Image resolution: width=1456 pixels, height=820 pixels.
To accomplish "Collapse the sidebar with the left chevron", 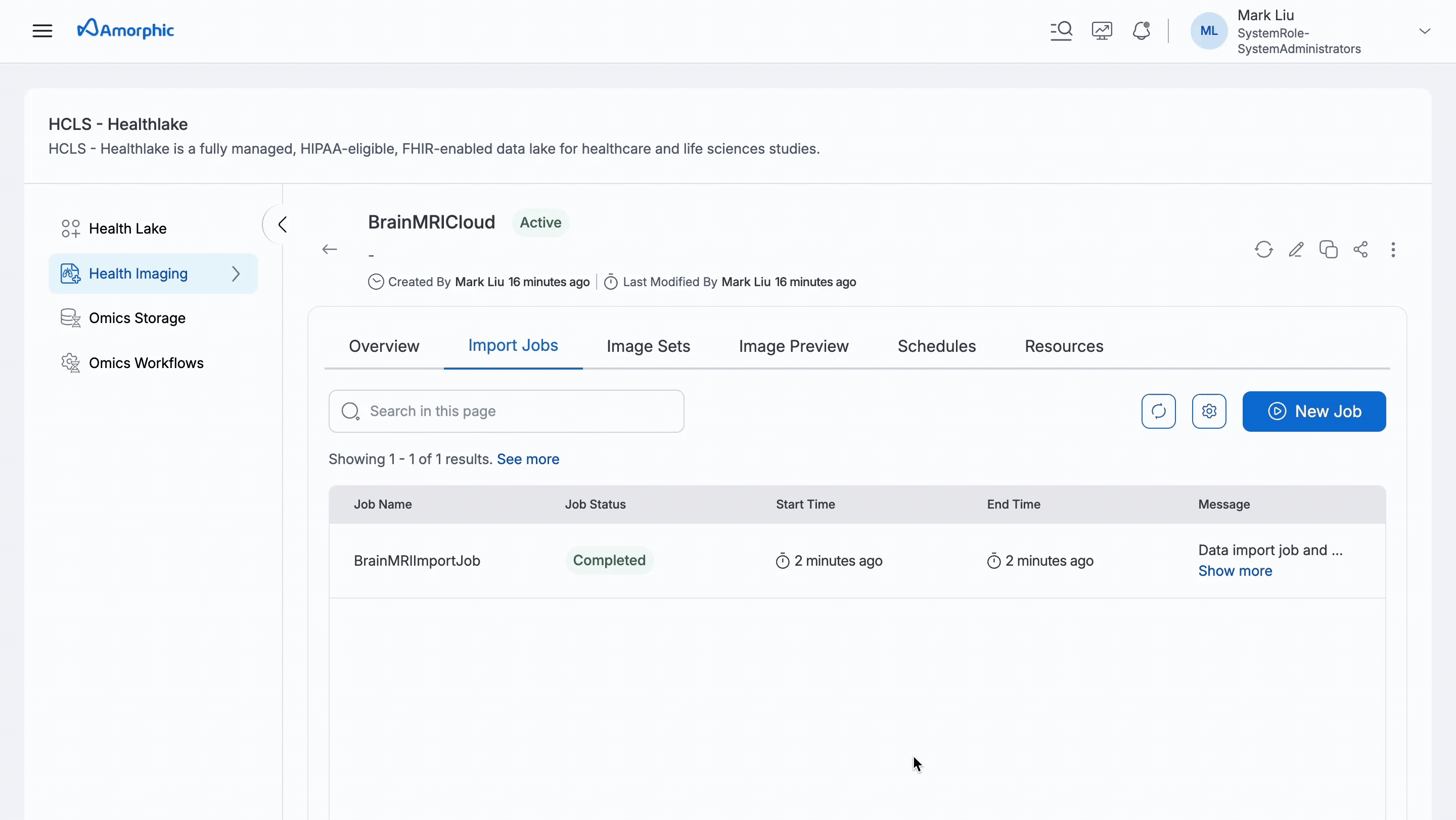I will 283,224.
